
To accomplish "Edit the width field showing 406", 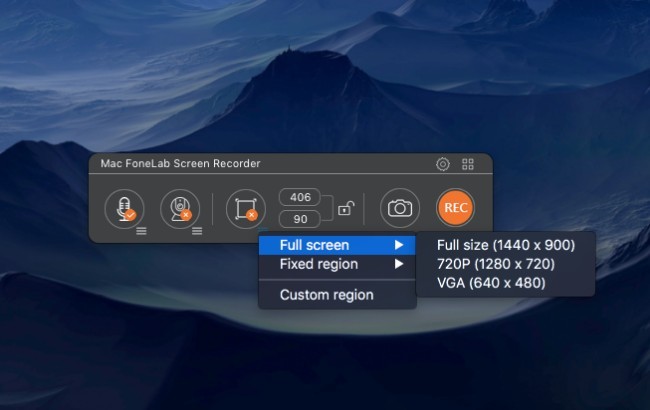I will 300,197.
